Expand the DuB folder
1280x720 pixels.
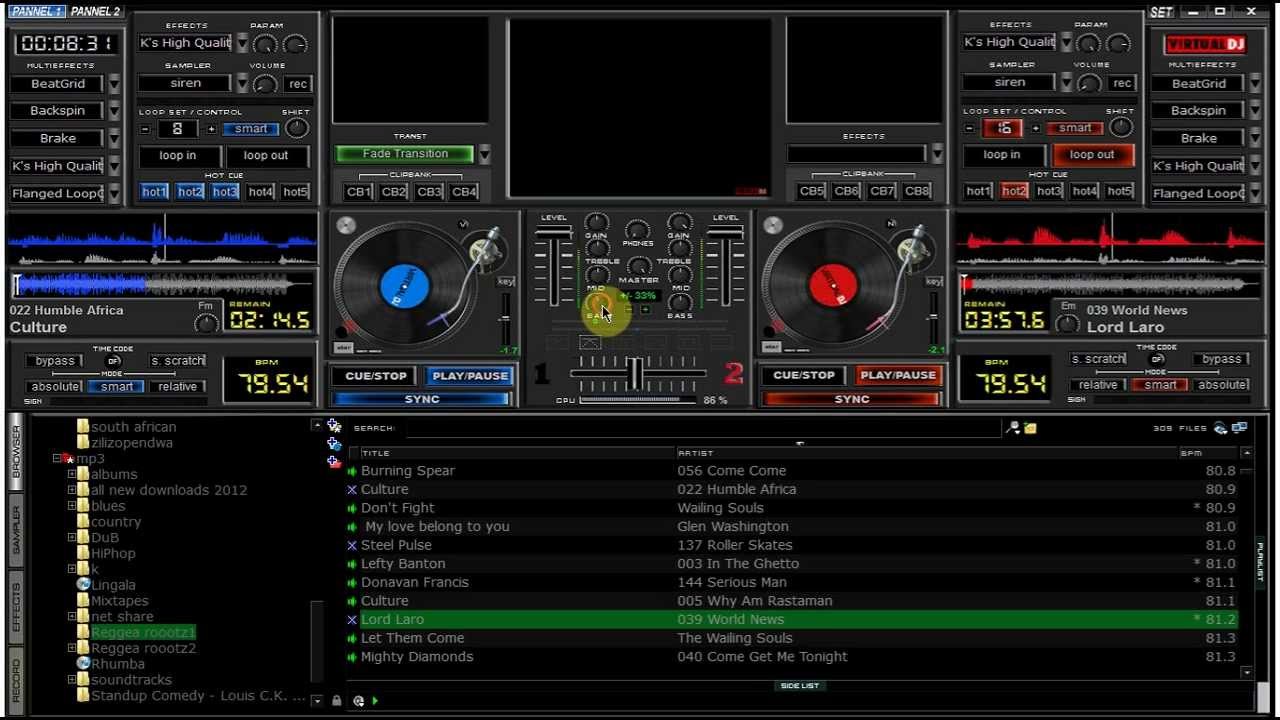[x=72, y=538]
